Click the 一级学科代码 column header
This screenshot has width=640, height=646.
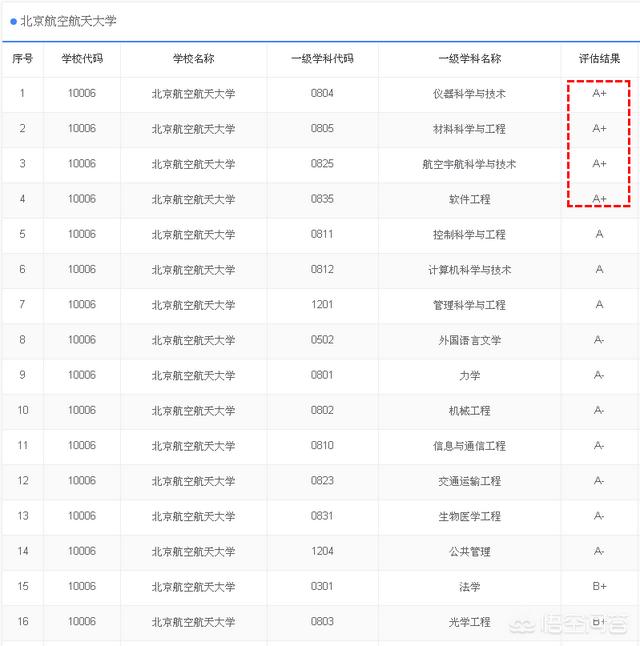pos(322,59)
